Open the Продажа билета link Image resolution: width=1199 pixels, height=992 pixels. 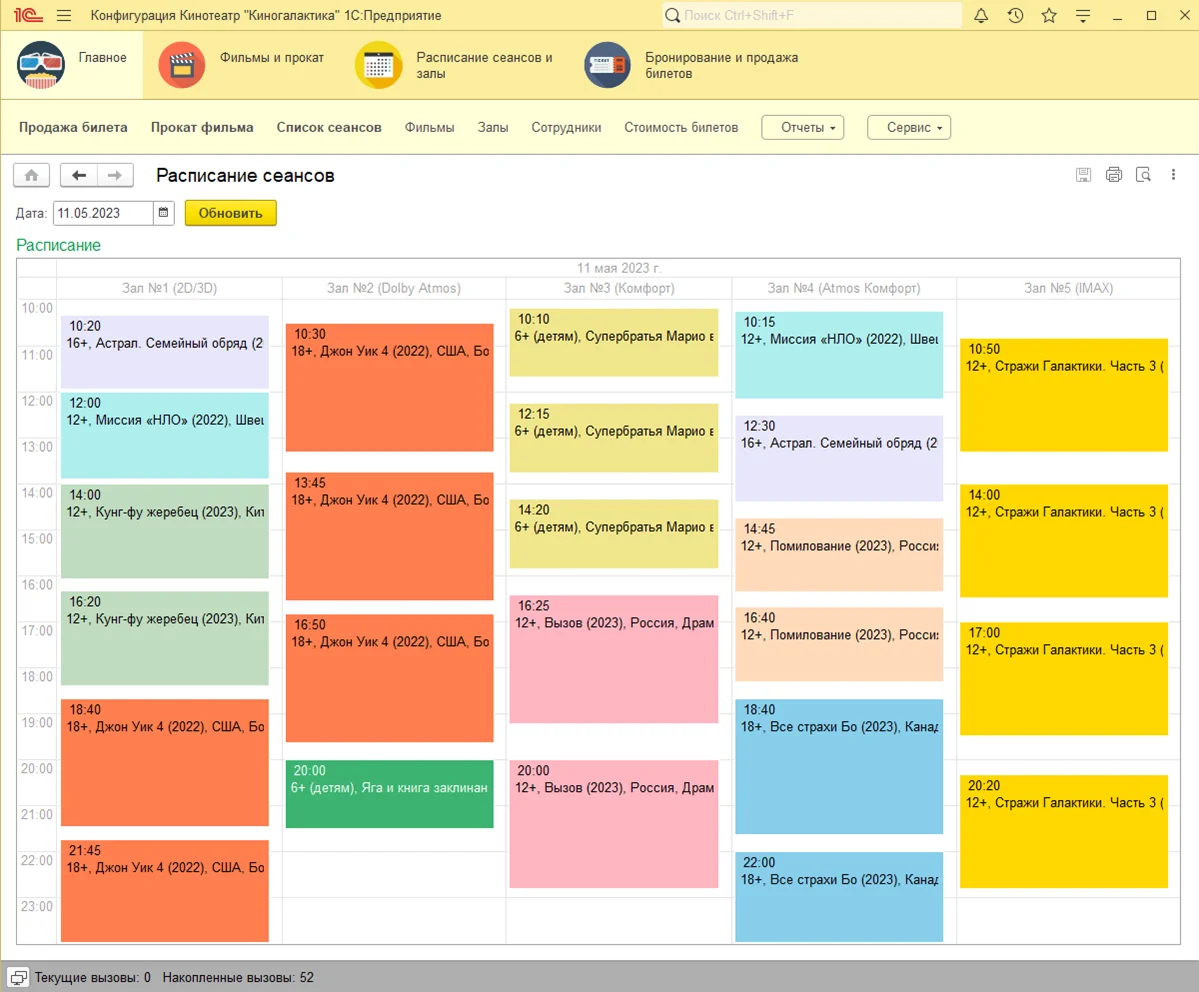pos(73,128)
